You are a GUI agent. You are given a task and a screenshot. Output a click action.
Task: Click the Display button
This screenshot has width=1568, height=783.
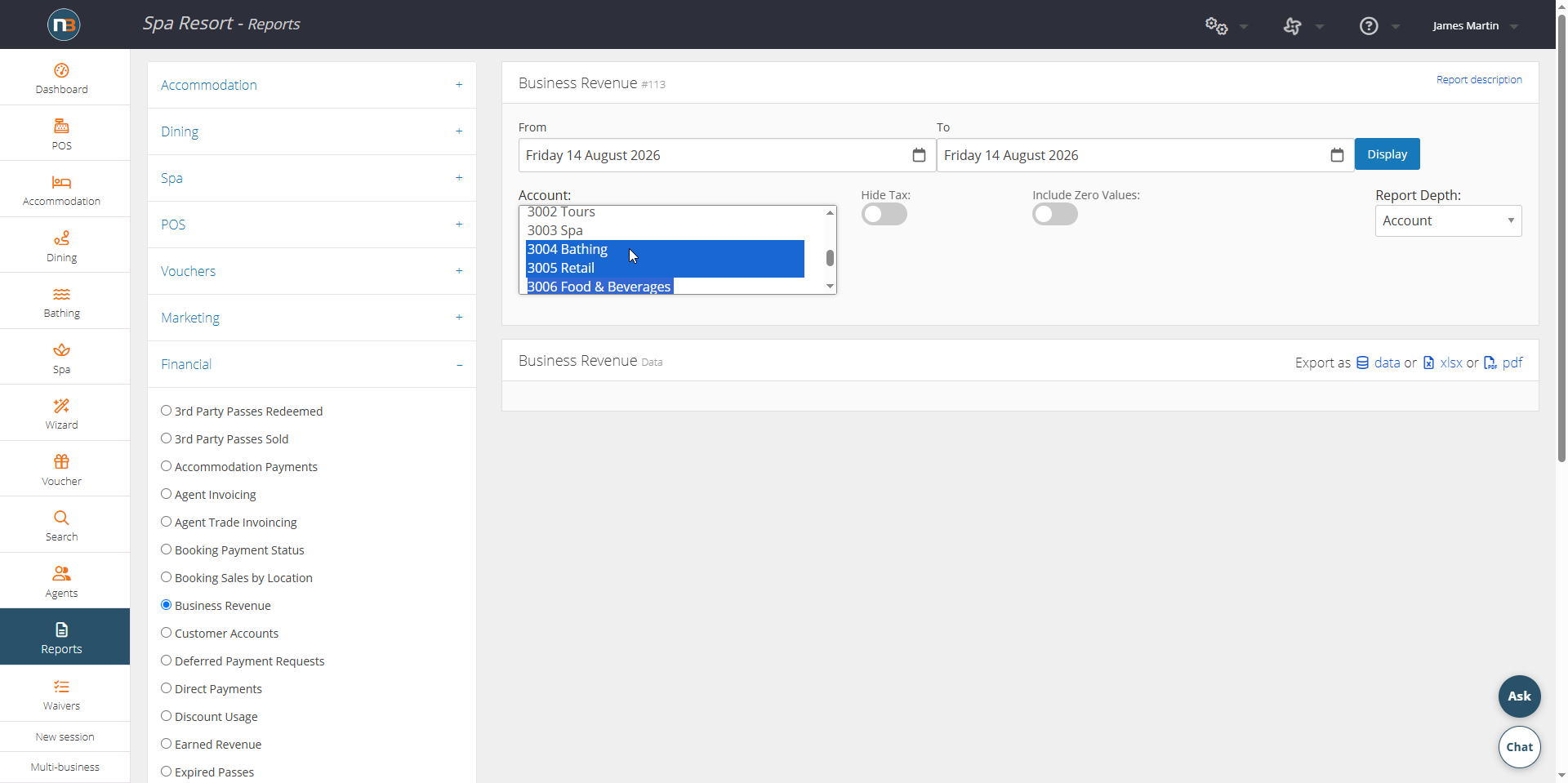[x=1387, y=154]
